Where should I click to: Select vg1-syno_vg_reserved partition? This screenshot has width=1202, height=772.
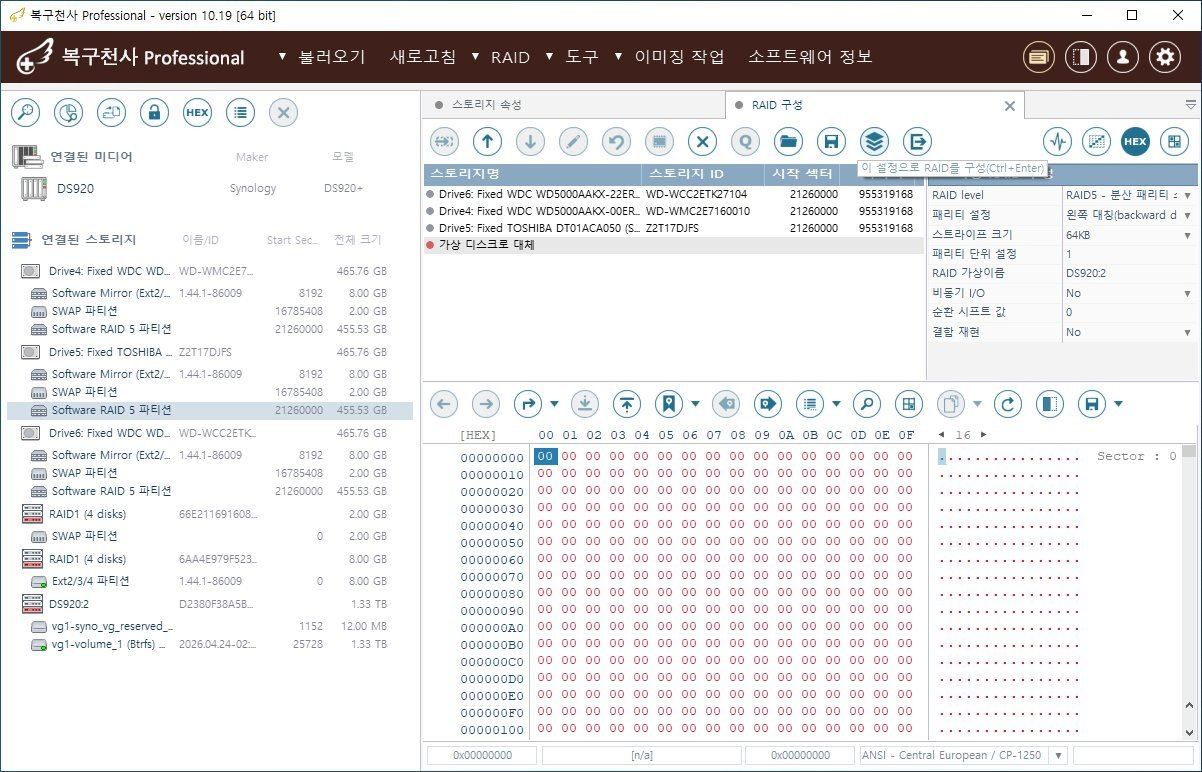[x=209, y=626]
